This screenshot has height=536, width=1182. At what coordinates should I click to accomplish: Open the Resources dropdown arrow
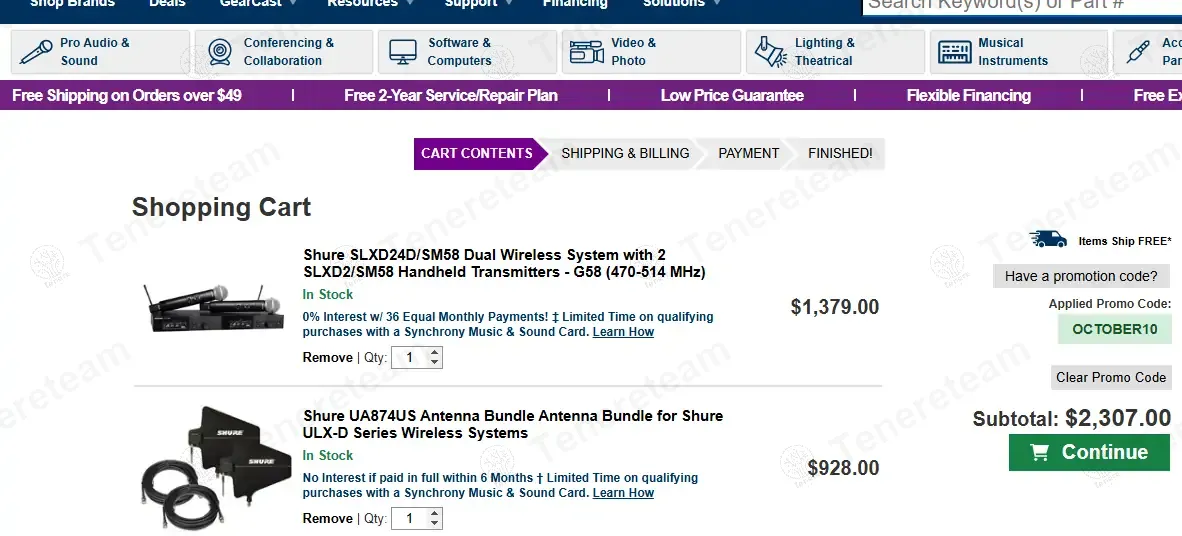point(408,3)
